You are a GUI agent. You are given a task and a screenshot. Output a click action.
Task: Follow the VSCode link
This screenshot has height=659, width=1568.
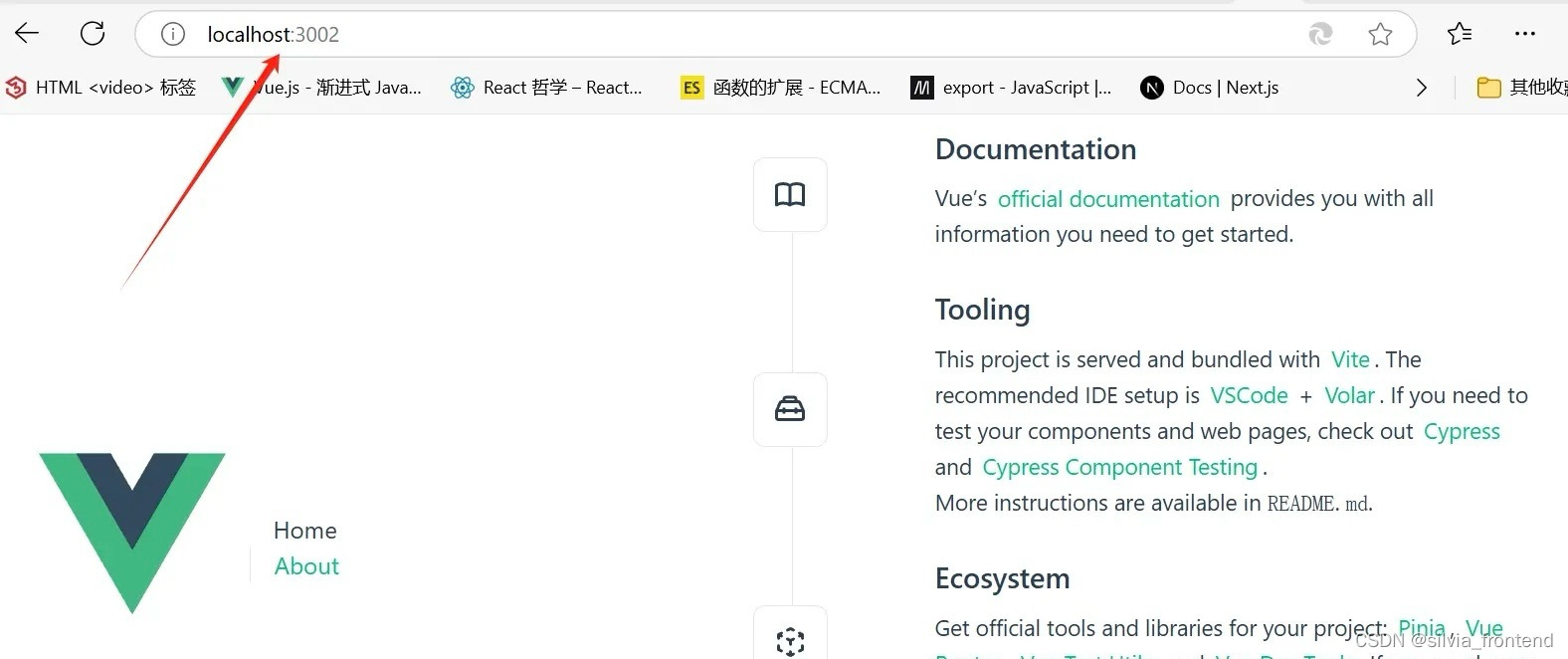1249,395
